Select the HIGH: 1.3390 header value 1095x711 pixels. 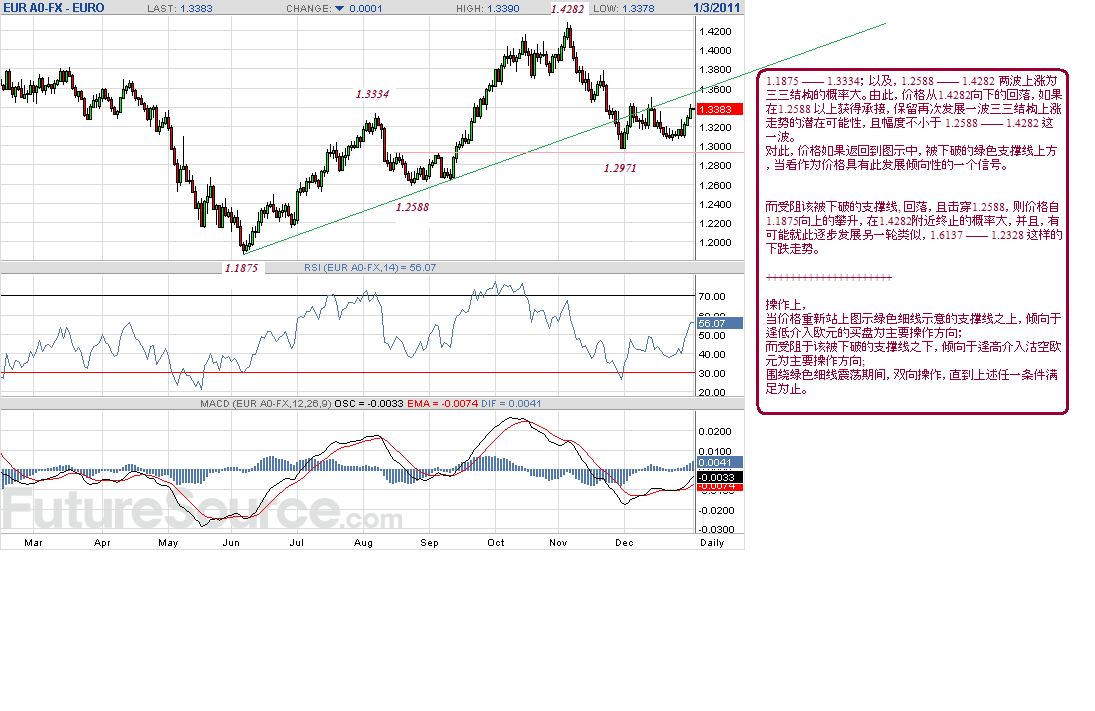487,8
